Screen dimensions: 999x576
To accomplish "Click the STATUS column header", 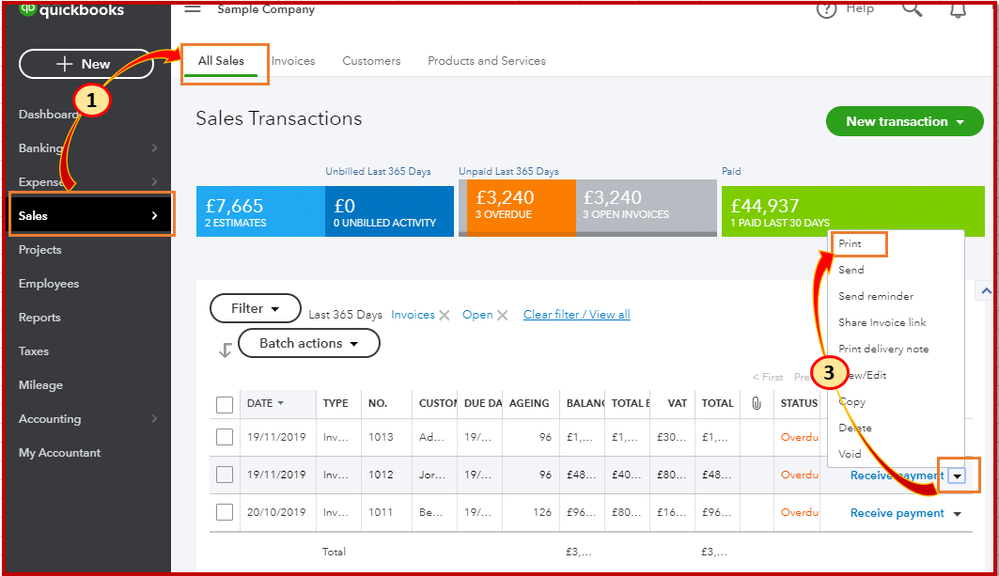I will [x=799, y=403].
